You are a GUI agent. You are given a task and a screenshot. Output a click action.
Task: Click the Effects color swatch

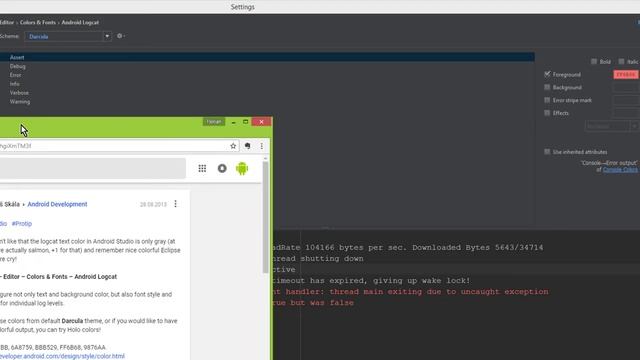point(626,113)
